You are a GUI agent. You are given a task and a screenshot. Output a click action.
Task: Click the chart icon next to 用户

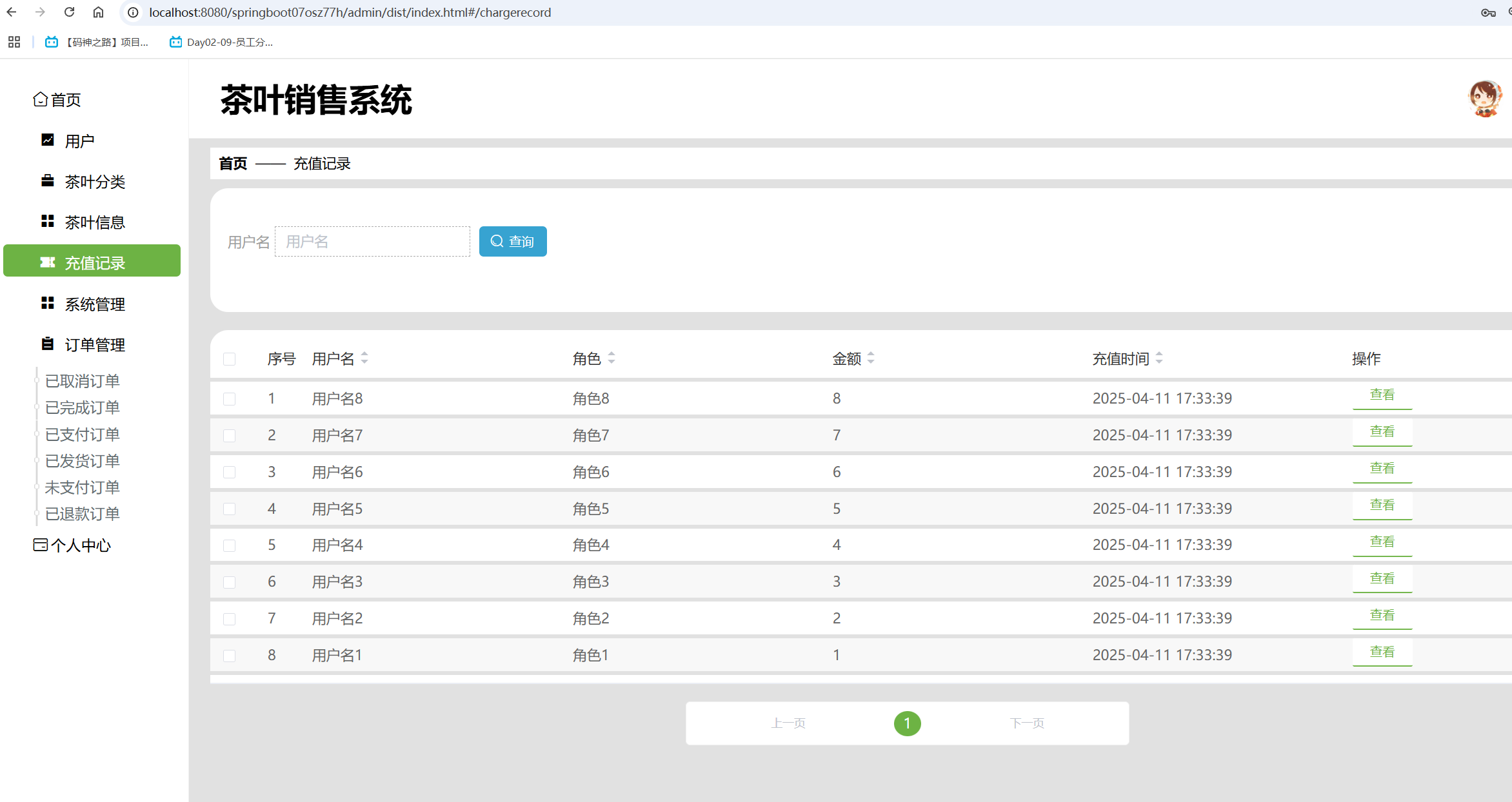point(48,140)
